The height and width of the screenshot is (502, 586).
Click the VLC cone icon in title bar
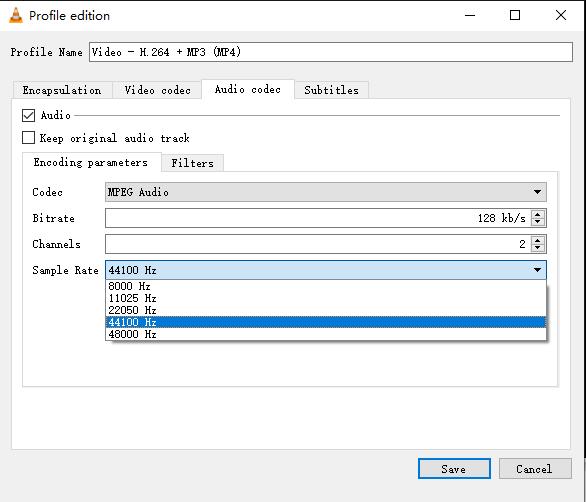[16, 15]
